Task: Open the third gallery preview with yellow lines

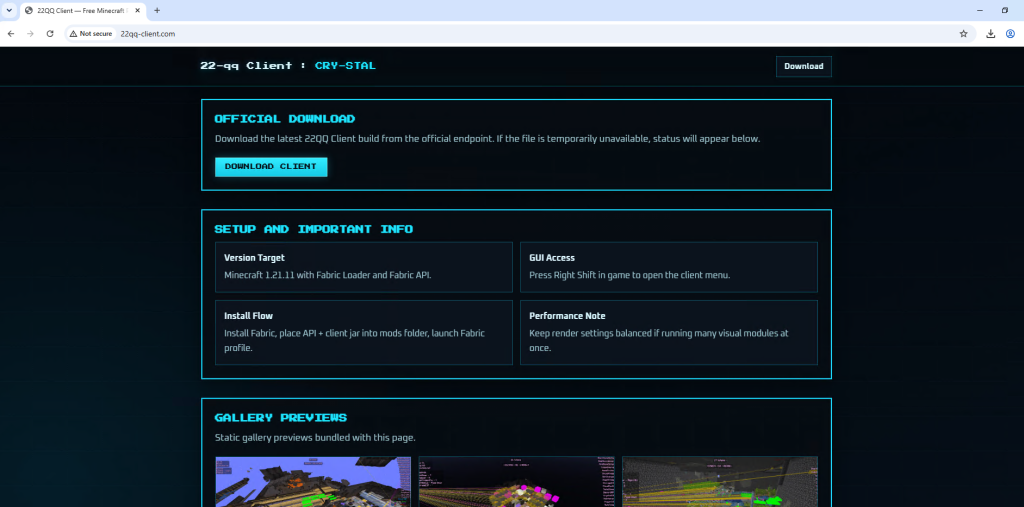Action: click(720, 482)
